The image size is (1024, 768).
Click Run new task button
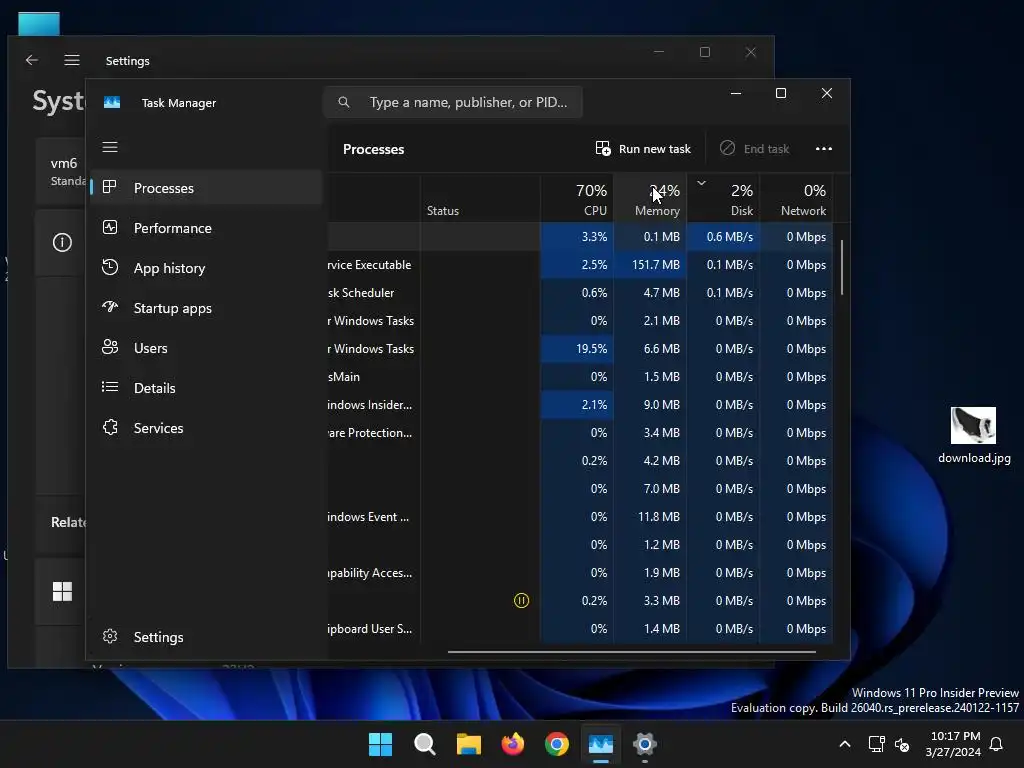coord(643,149)
